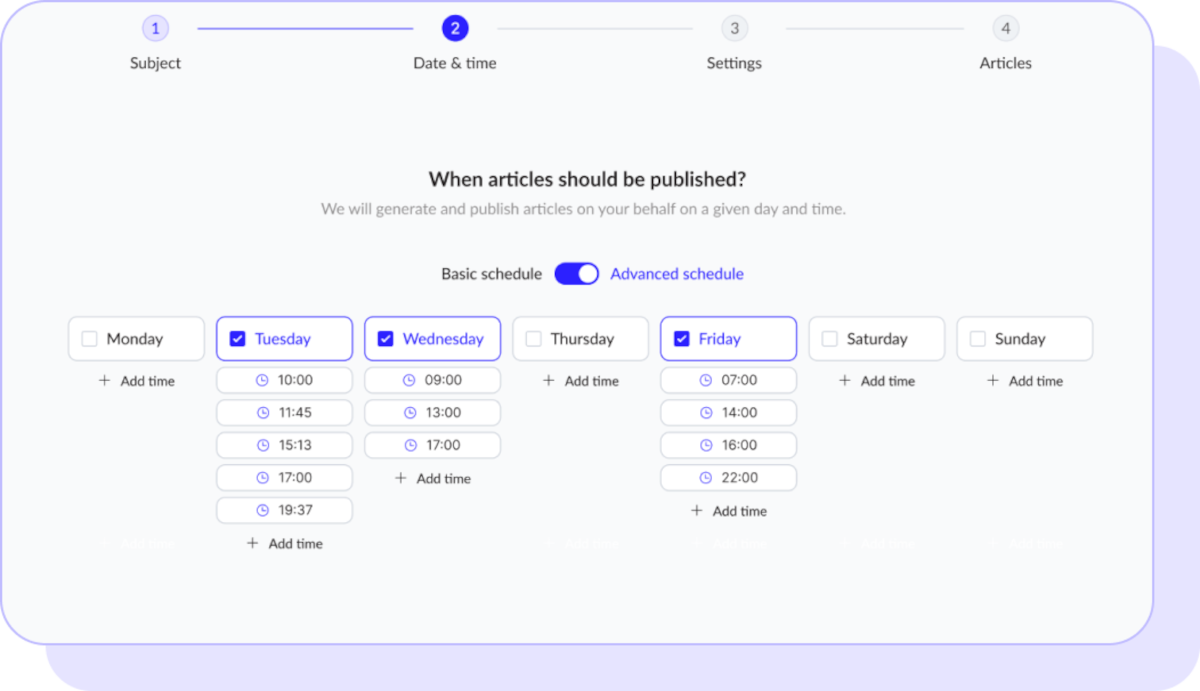Image resolution: width=1200 pixels, height=691 pixels.
Task: Uncheck the Tuesday checkbox
Action: coord(237,339)
